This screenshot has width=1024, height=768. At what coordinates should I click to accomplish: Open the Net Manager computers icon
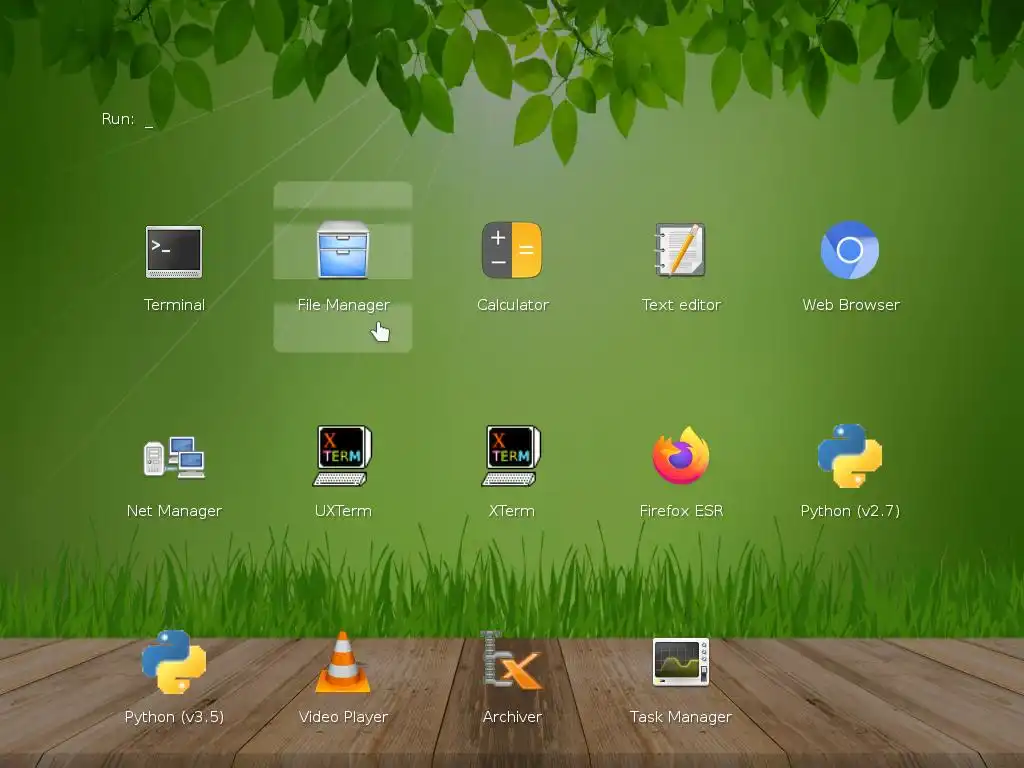click(174, 456)
